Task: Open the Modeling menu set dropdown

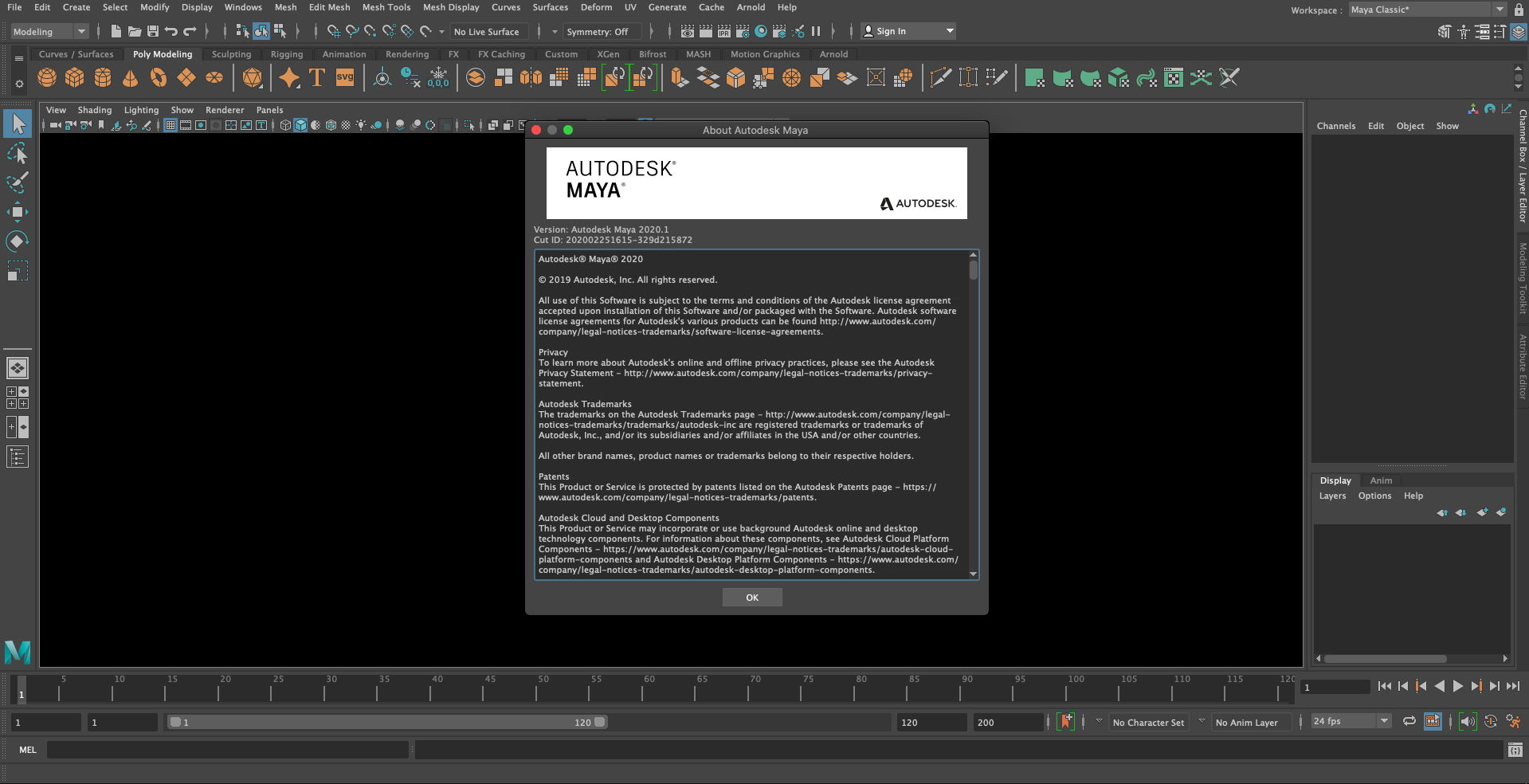Action: tap(49, 31)
